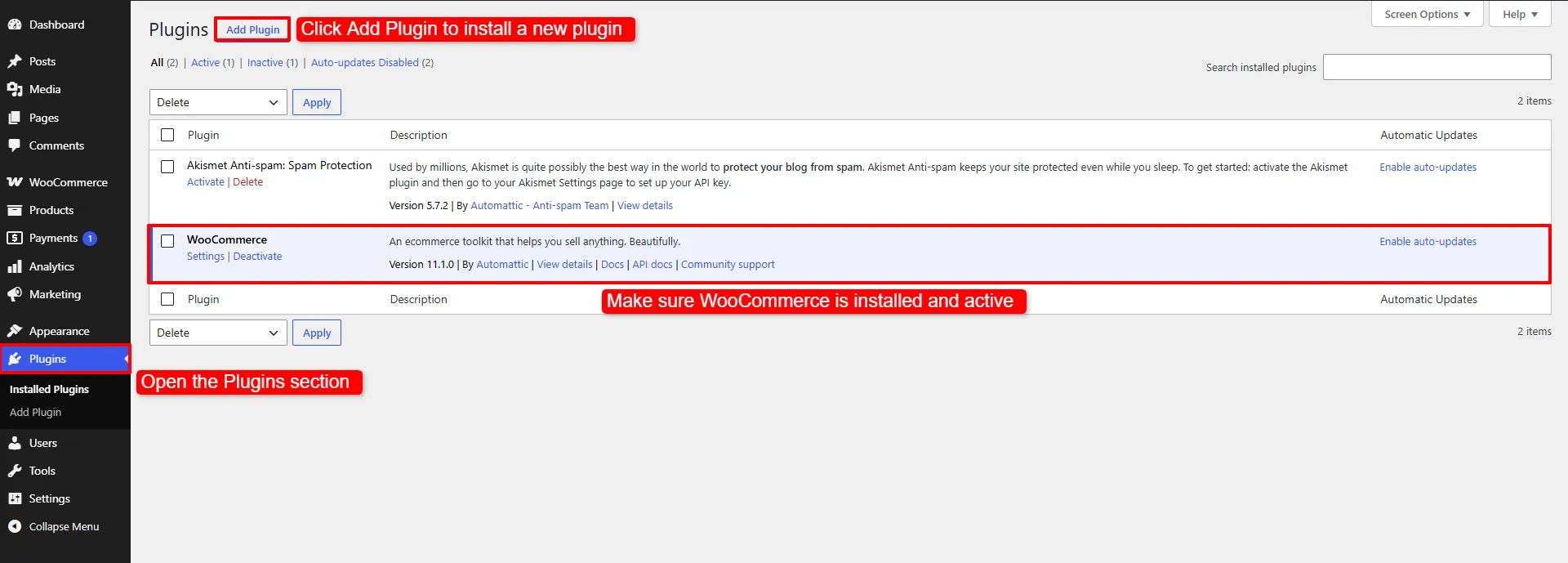
Task: Go to the Posts menu
Action: pyautogui.click(x=65, y=61)
